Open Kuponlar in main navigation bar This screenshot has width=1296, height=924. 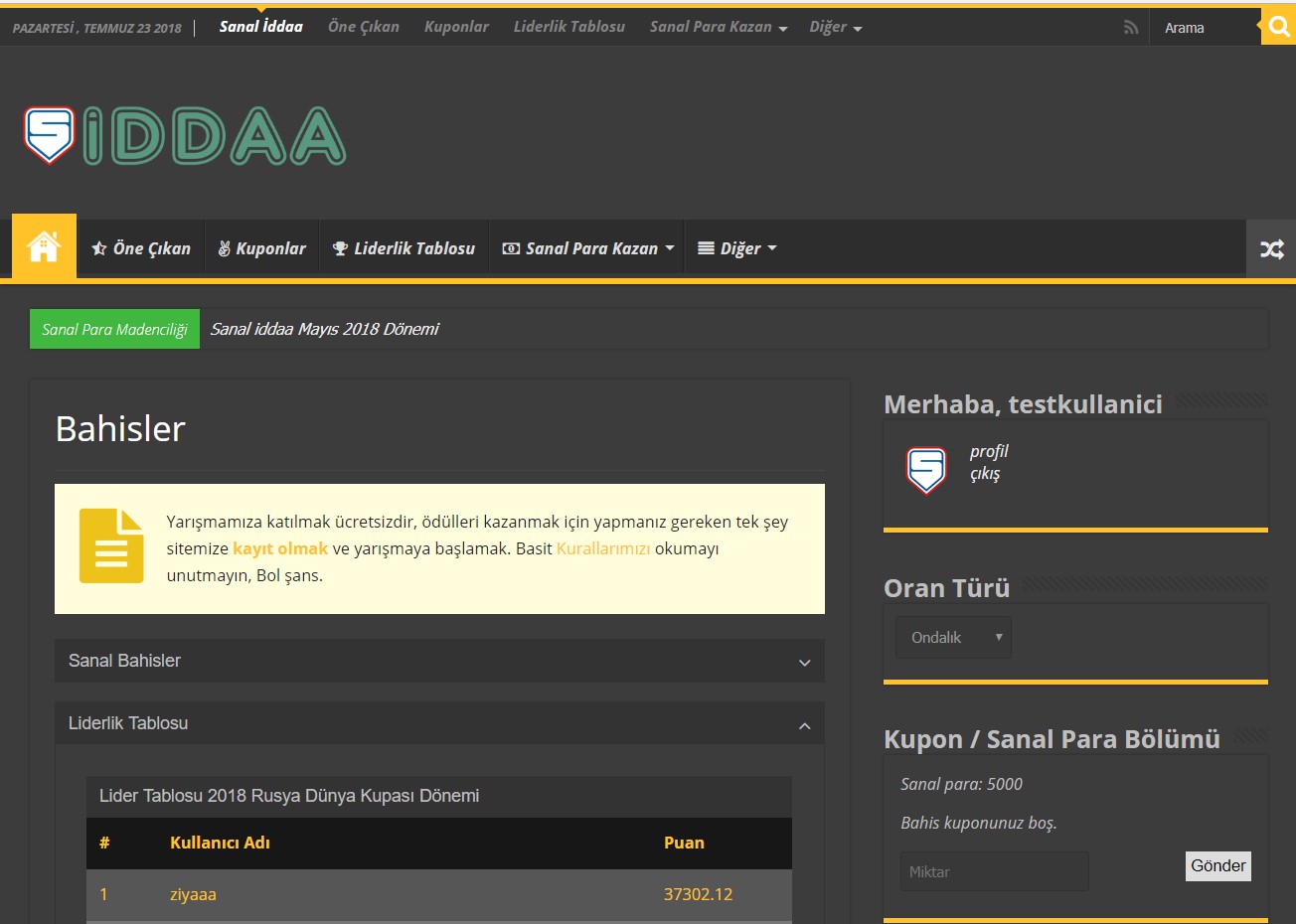coord(261,248)
